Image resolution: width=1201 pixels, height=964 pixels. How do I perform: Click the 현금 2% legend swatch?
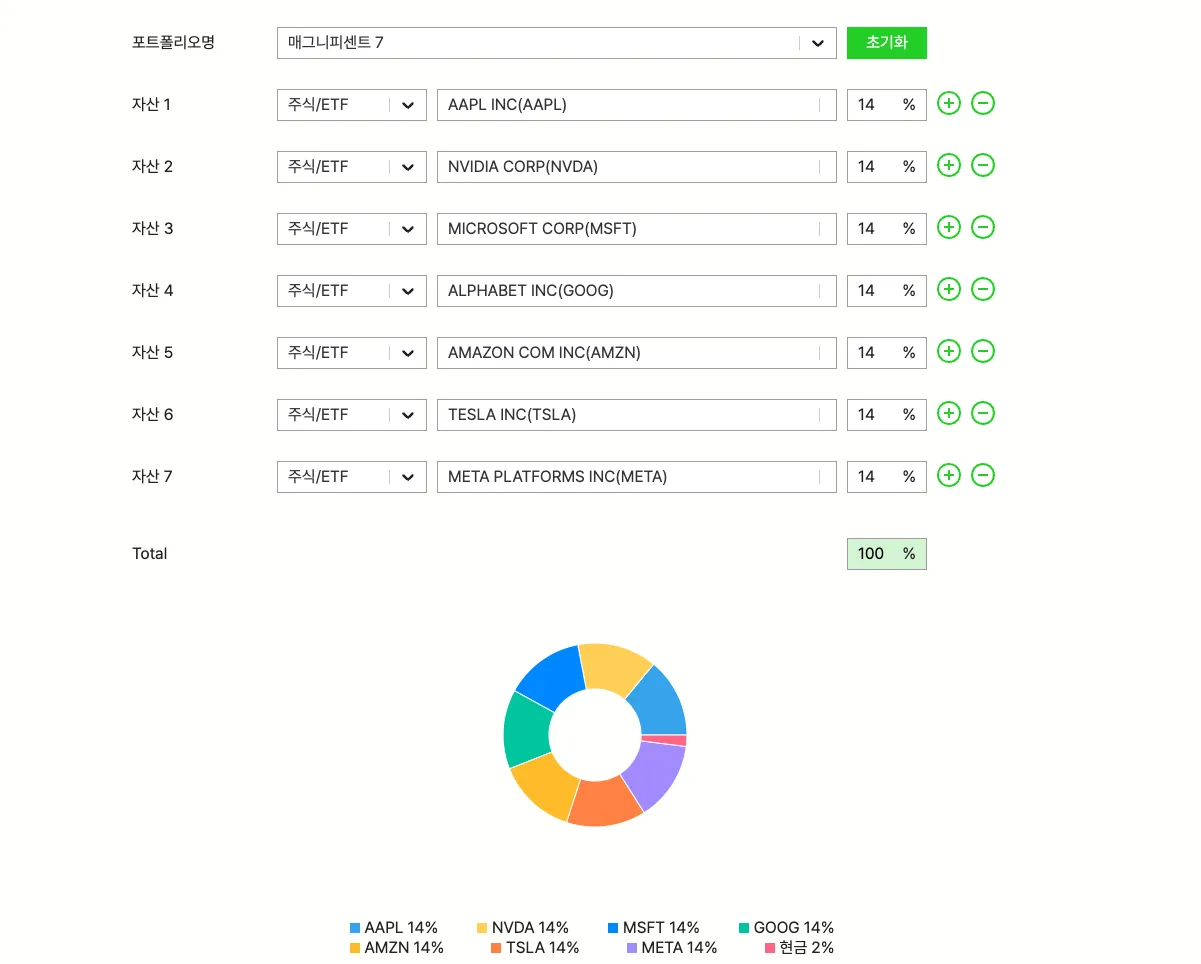[x=770, y=948]
